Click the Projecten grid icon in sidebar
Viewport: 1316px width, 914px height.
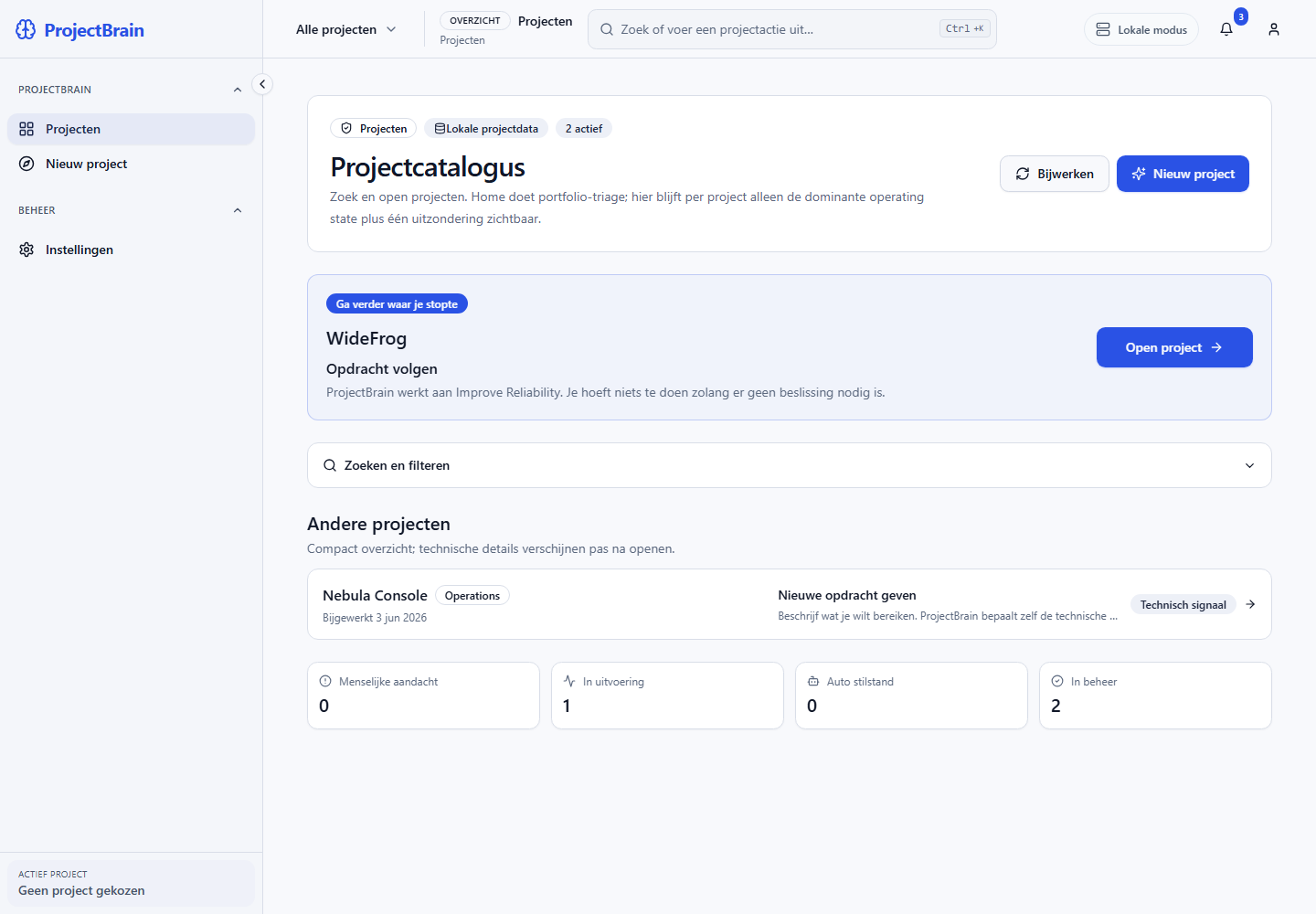pyautogui.click(x=27, y=129)
